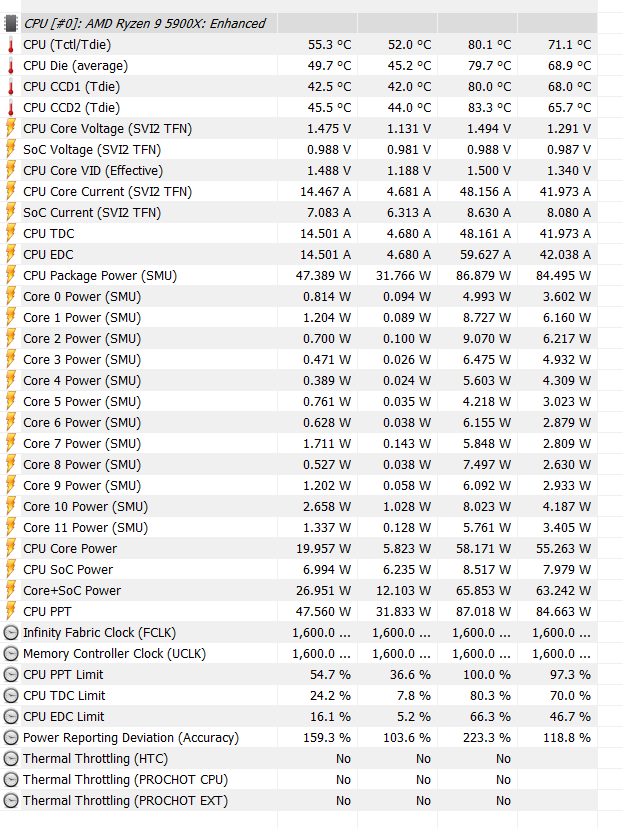
Task: Select the Thermal Throttling (PROCHOT CPU) label
Action: click(125, 779)
